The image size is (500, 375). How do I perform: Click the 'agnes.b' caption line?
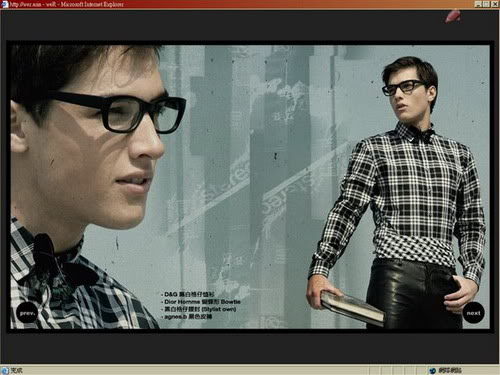pos(187,316)
